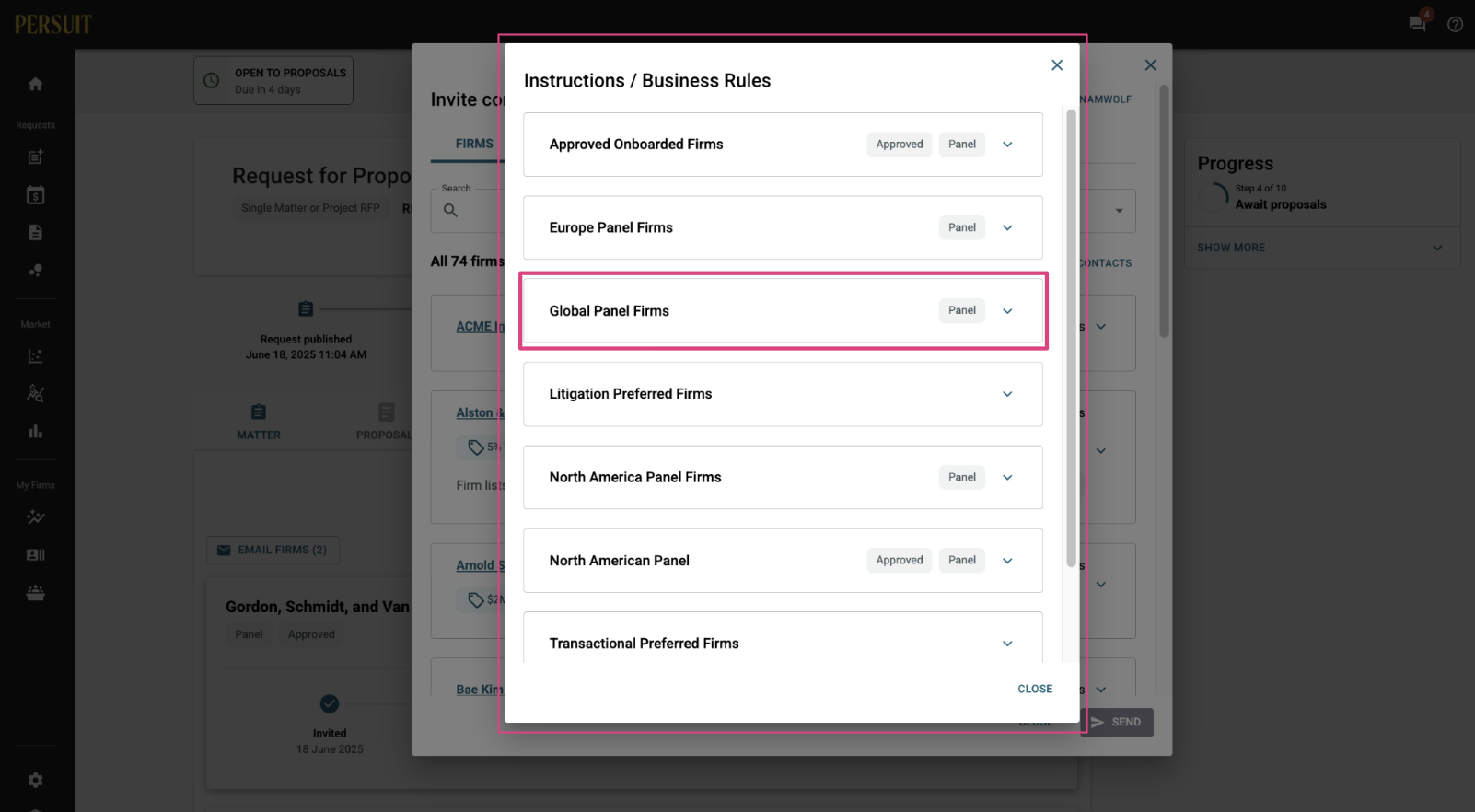Open the dropdown arrow beside the search field
The image size is (1475, 812).
point(1119,211)
